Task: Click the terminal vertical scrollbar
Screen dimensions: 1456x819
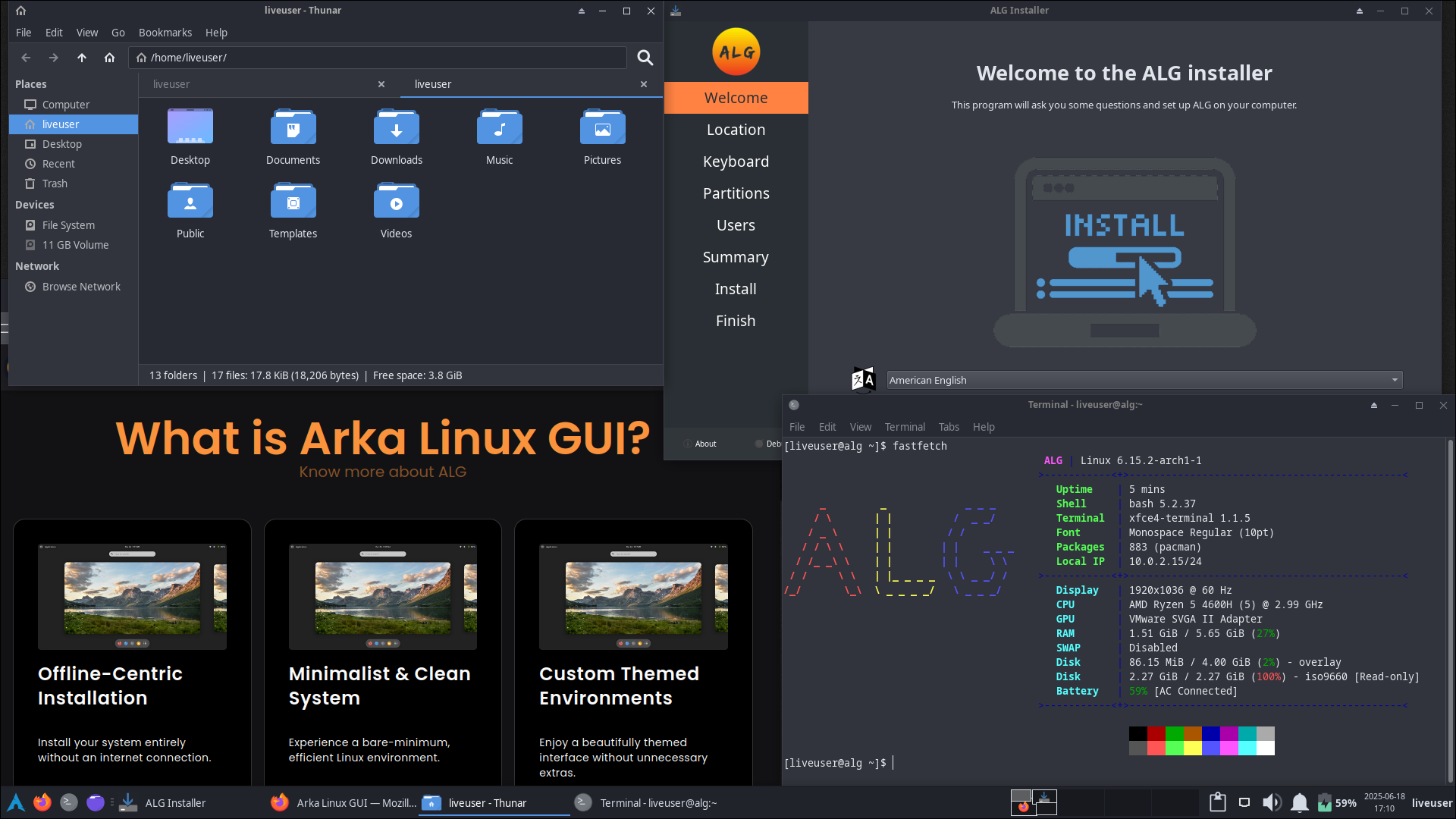Action: pos(1450,607)
